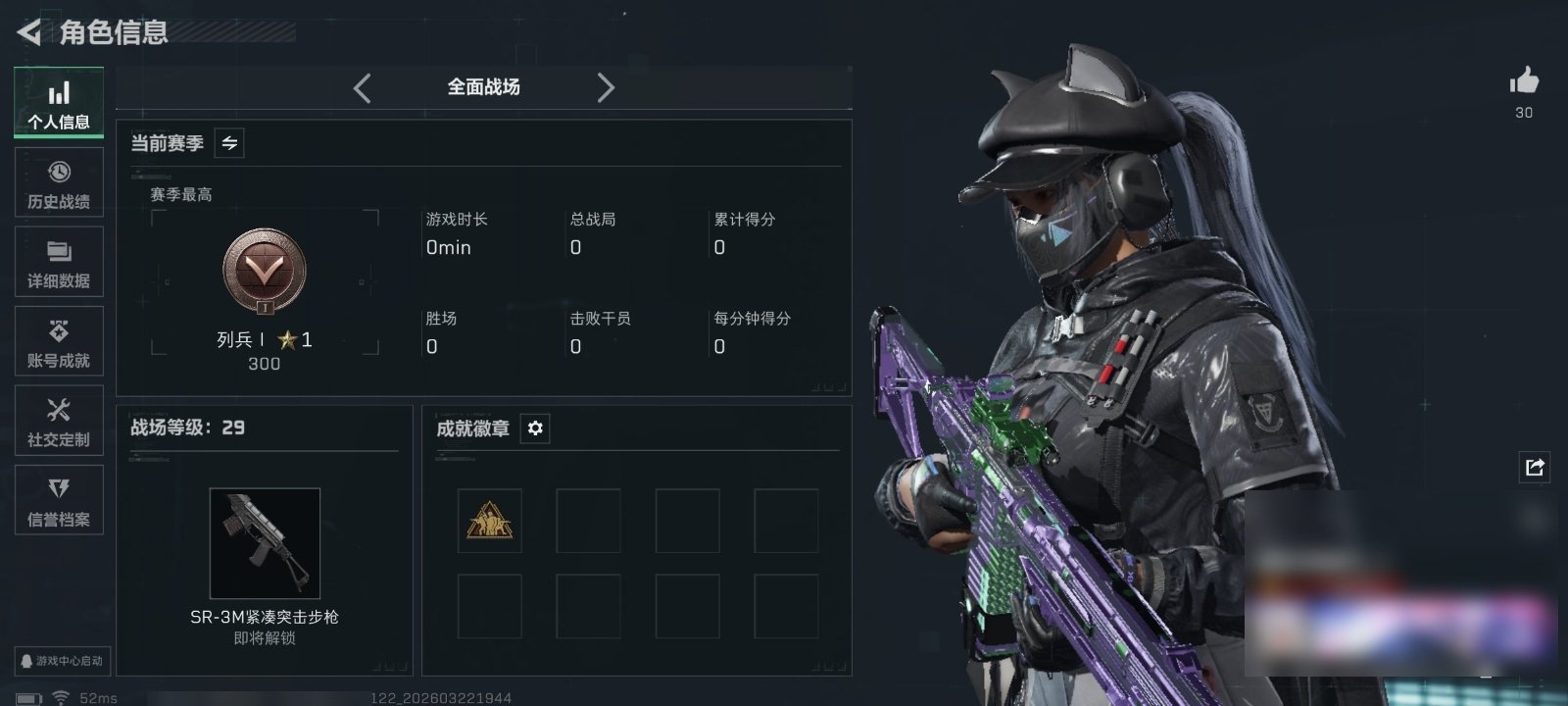The width and height of the screenshot is (1568, 706).
Task: Click the SR-3M紧凑突击步枪 weapon thumbnail
Action: (265, 543)
